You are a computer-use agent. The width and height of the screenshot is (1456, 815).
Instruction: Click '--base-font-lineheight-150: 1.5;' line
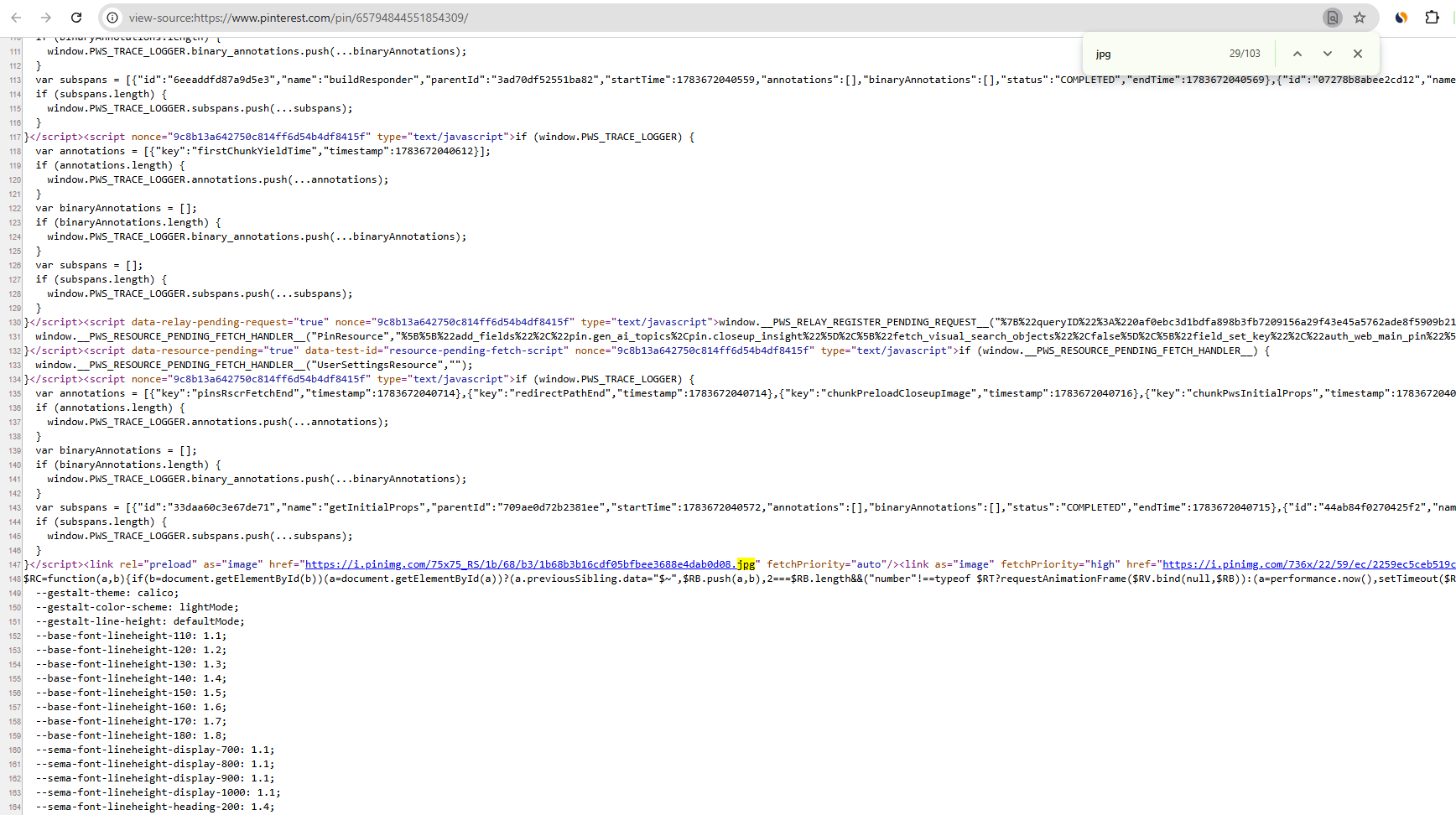click(131, 693)
